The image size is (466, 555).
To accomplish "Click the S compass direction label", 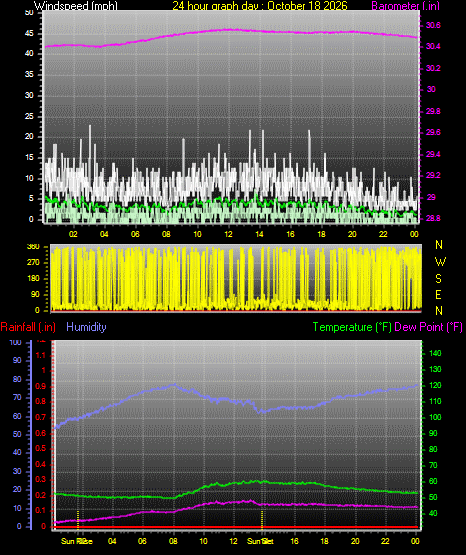I will pos(438,279).
